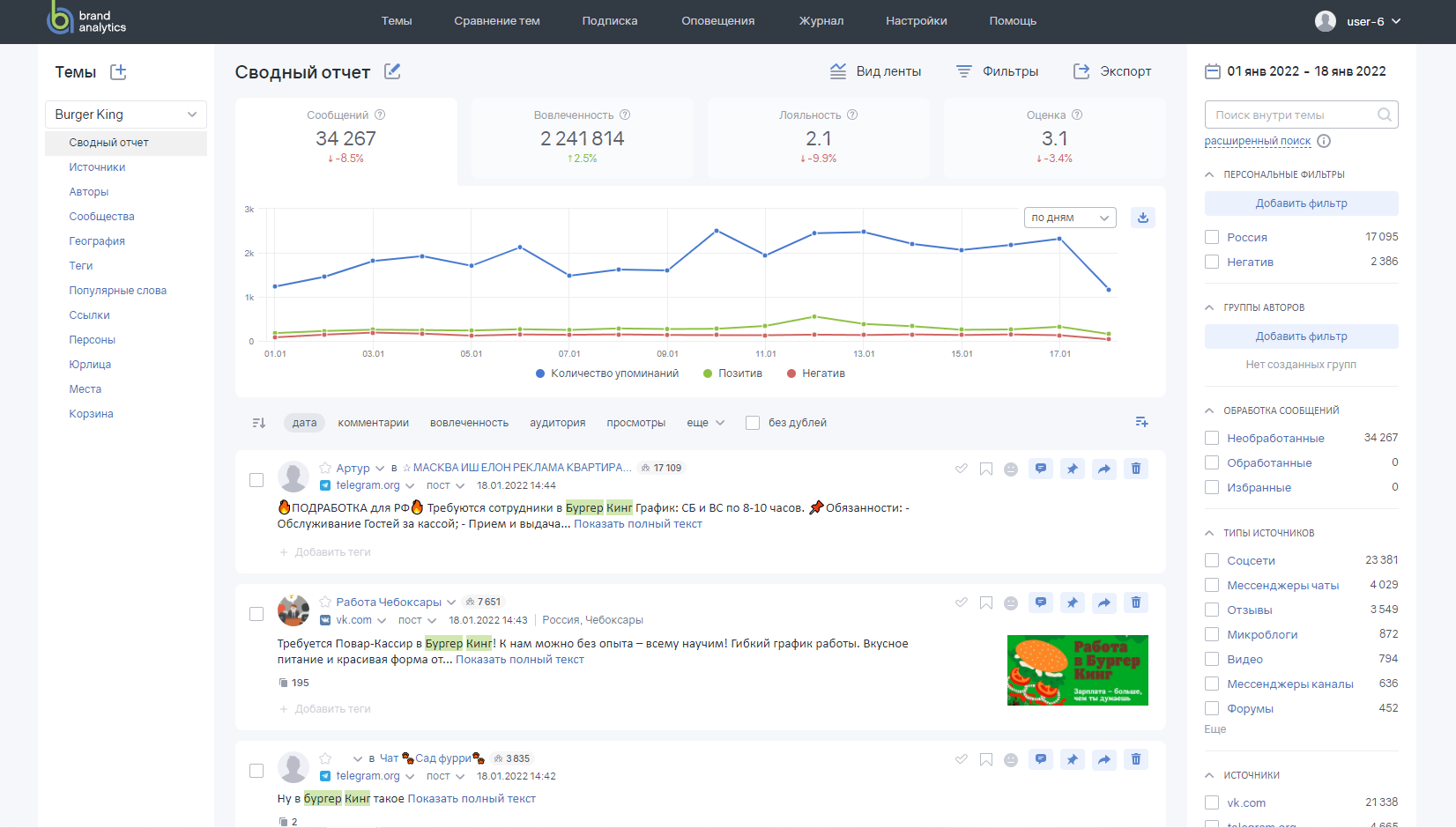Toggle the sort direction icon beside дата

click(259, 423)
